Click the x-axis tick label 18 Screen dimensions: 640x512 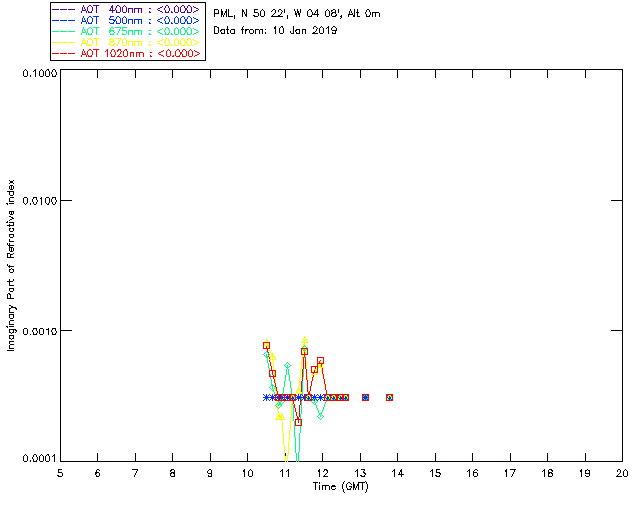[x=547, y=473]
